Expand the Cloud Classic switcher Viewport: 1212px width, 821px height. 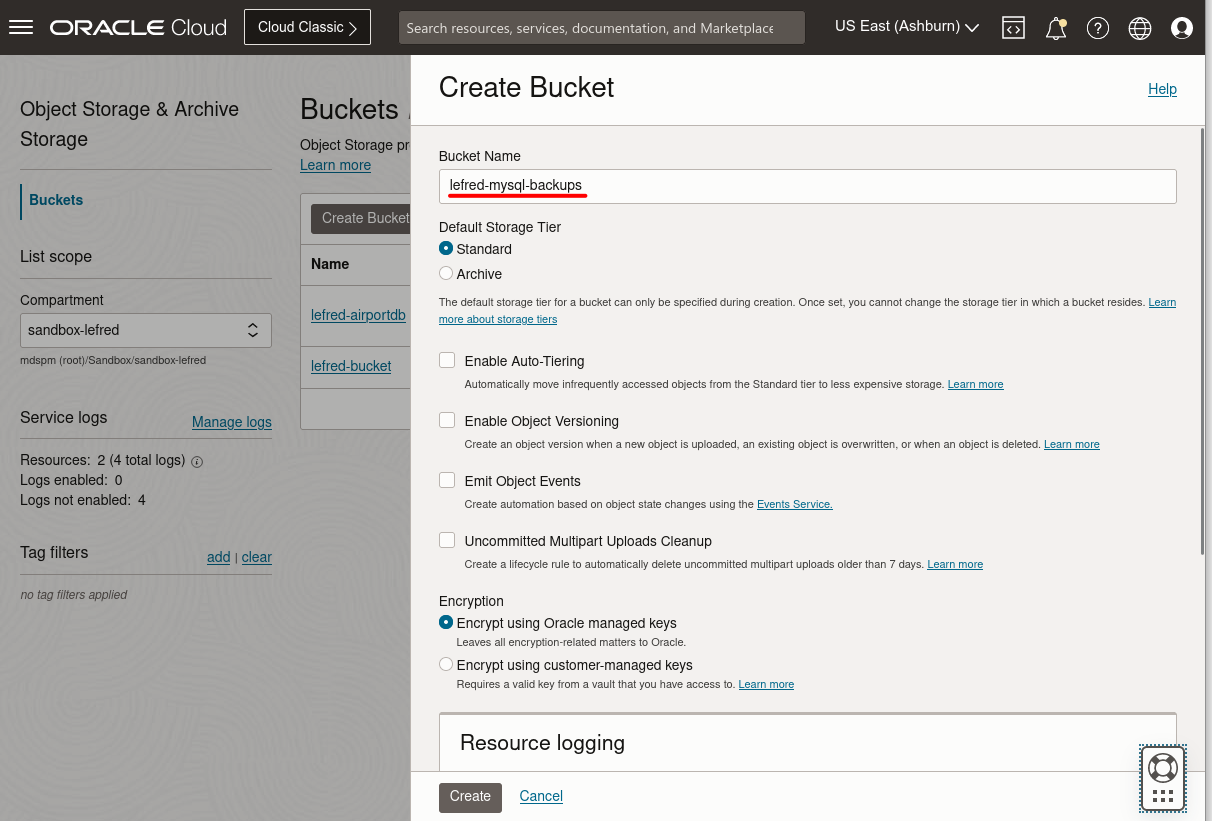pyautogui.click(x=307, y=27)
